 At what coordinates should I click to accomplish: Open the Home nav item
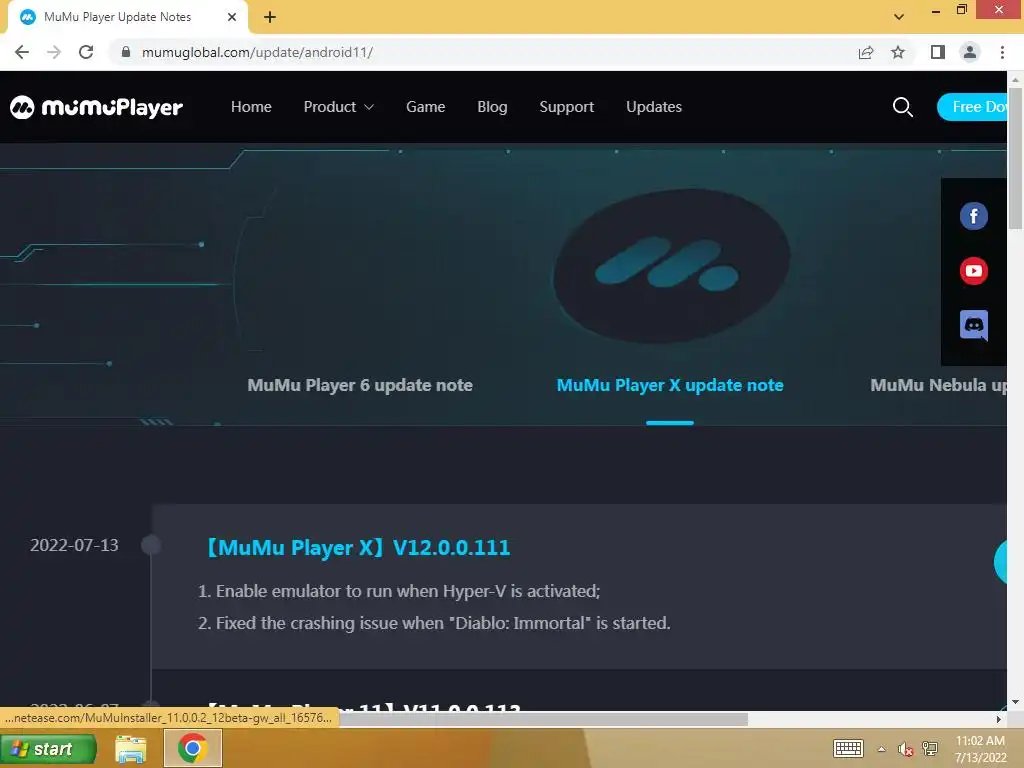251,107
